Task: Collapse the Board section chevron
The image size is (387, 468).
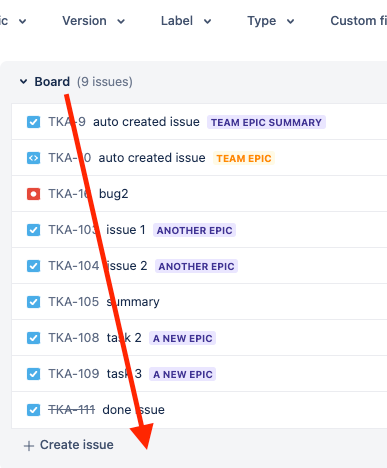Action: pos(23,81)
